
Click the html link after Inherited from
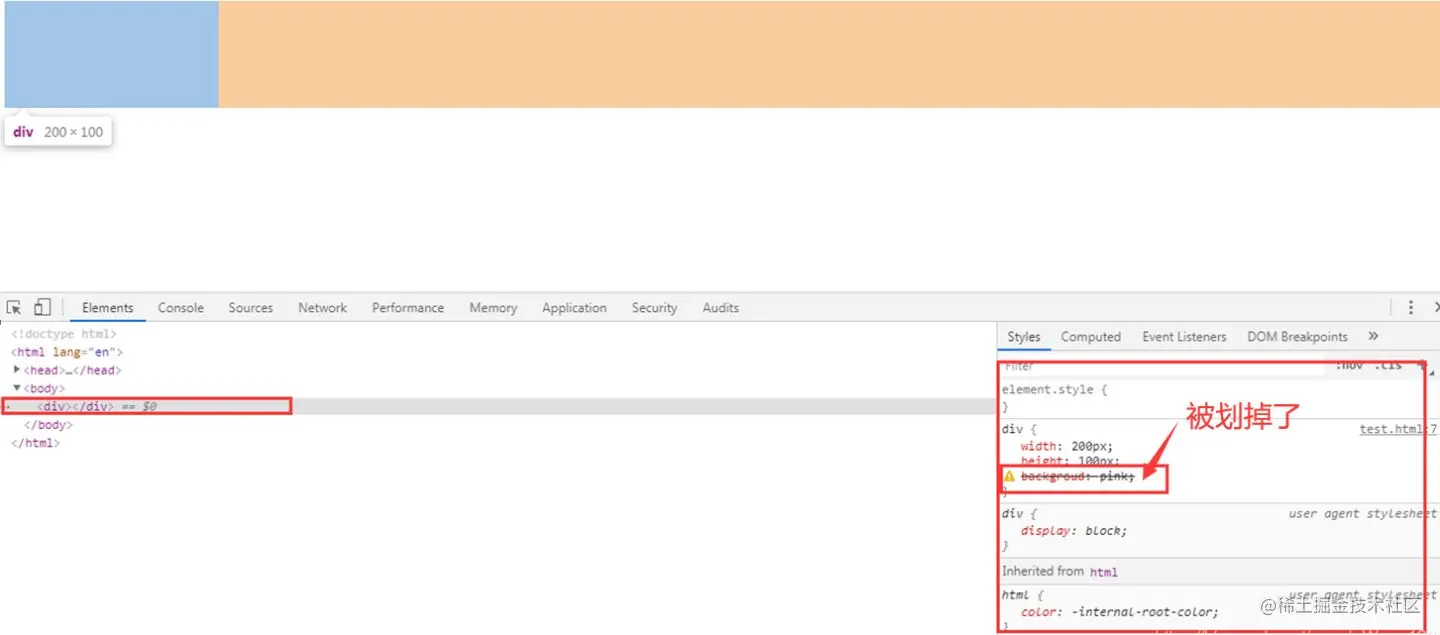[1103, 572]
